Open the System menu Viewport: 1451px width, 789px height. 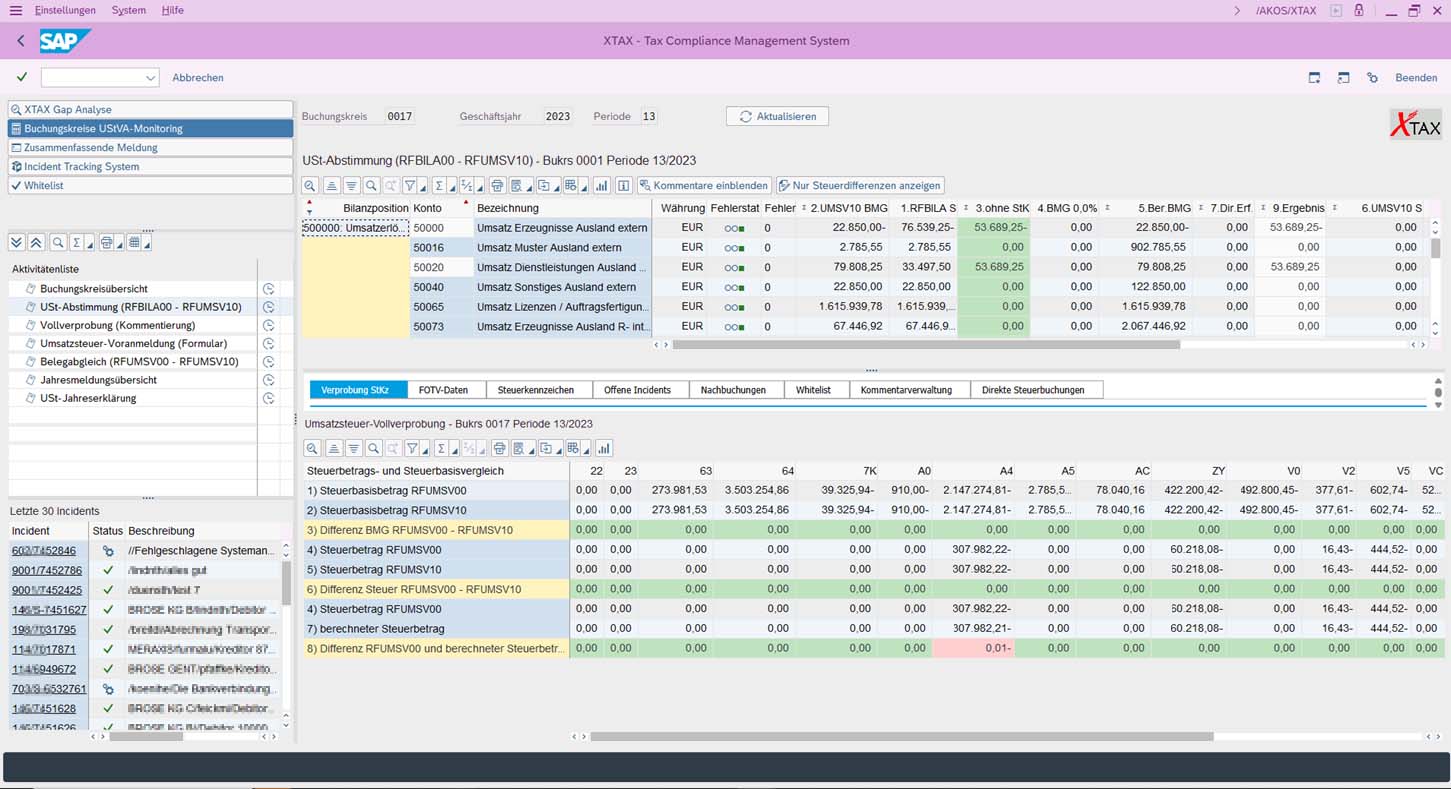(129, 10)
